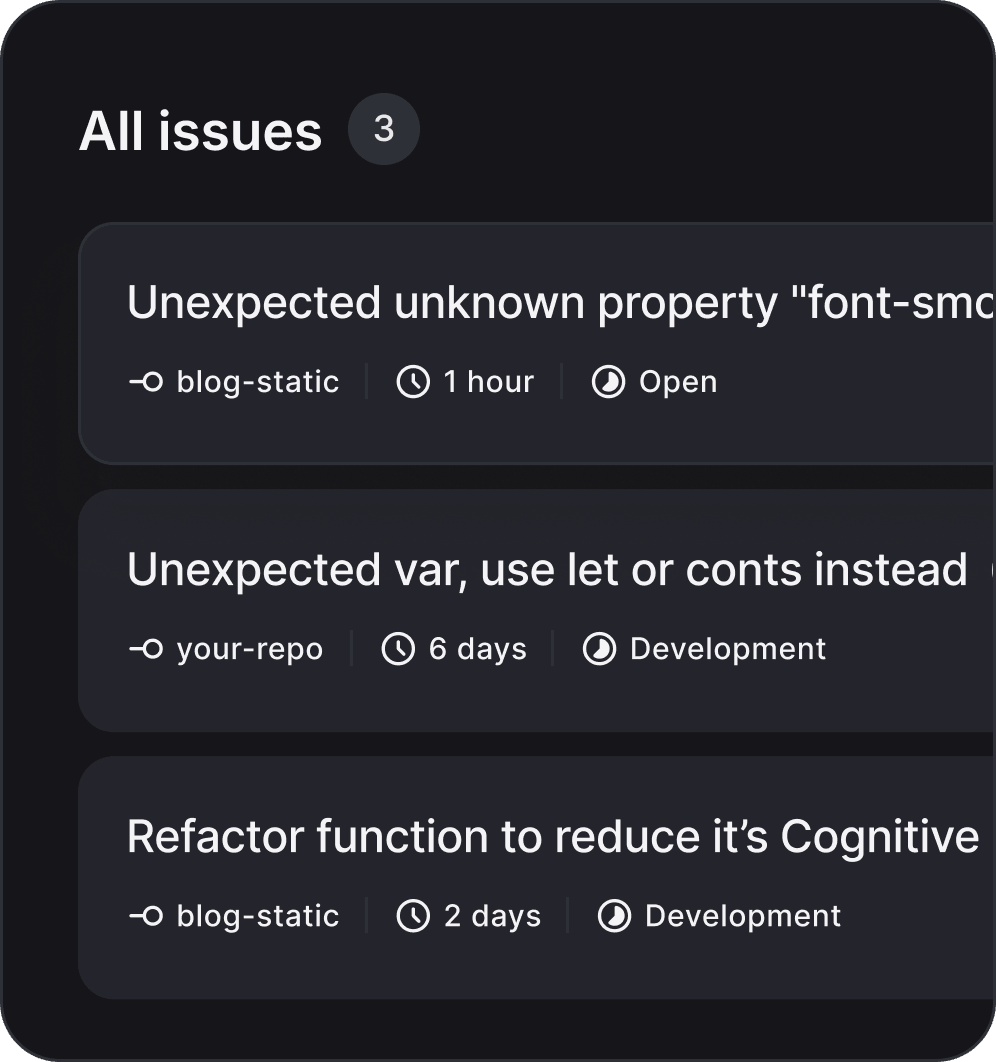The height and width of the screenshot is (1062, 996).
Task: Click the clock icon beside 1 hour
Action: (x=412, y=381)
